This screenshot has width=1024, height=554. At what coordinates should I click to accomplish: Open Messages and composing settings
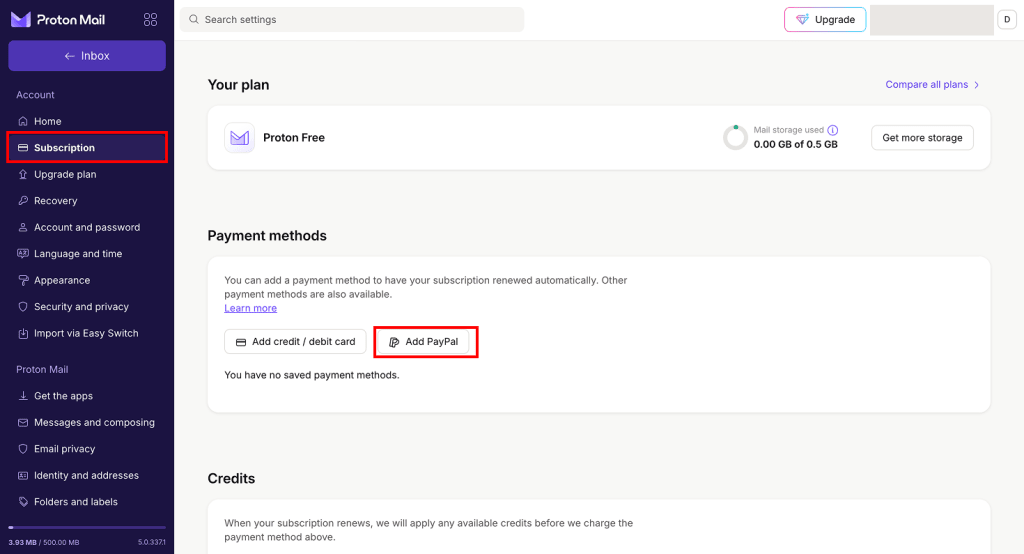[x=87, y=423]
